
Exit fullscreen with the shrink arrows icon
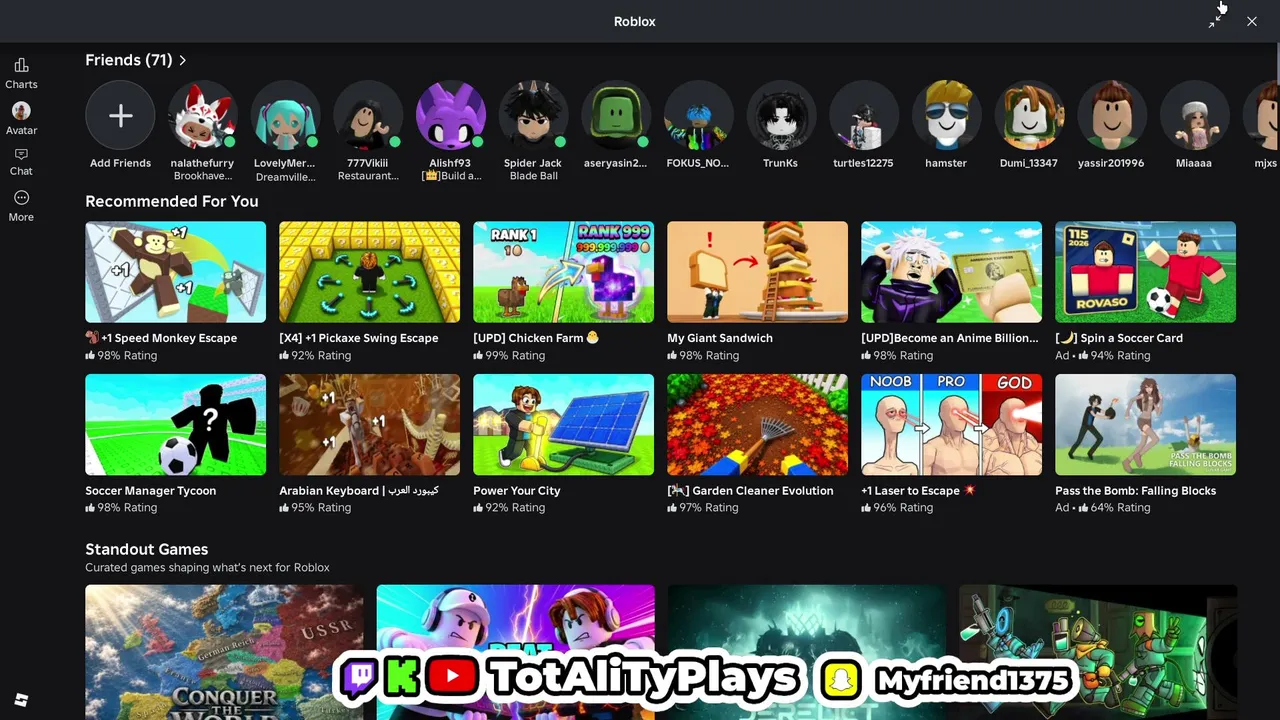click(1215, 21)
